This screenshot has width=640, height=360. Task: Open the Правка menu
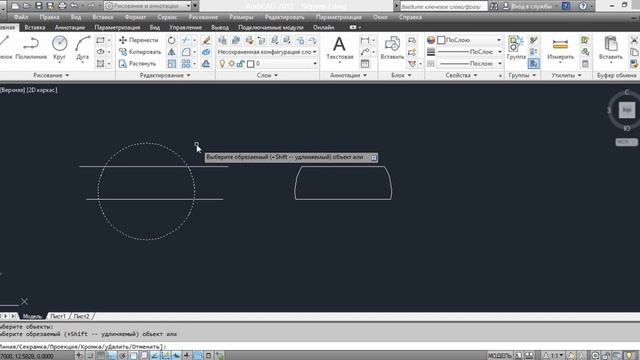tap(49, 17)
